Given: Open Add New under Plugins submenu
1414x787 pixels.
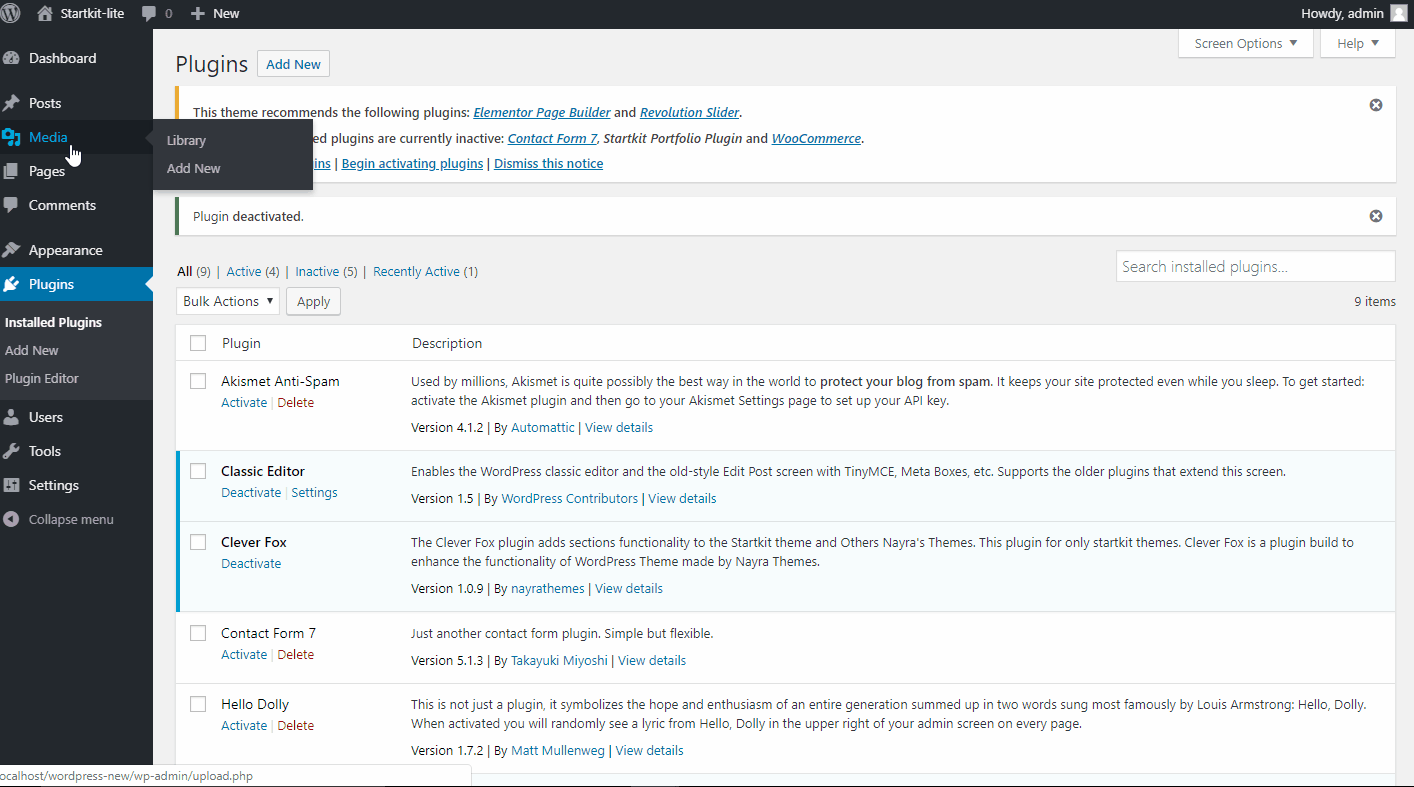Looking at the screenshot, I should coord(32,350).
